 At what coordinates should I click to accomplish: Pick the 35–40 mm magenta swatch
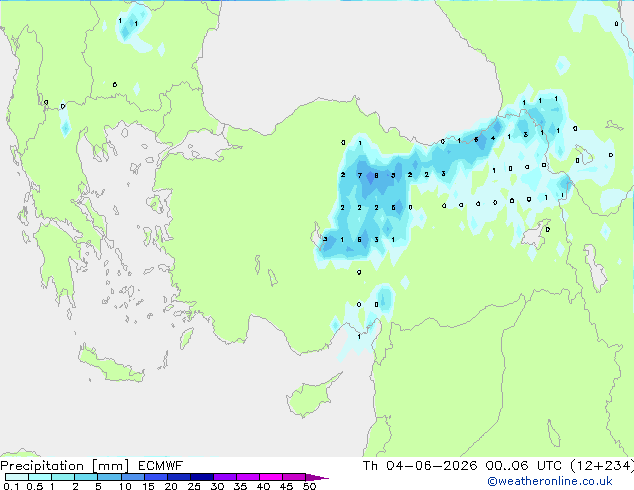click(248, 477)
